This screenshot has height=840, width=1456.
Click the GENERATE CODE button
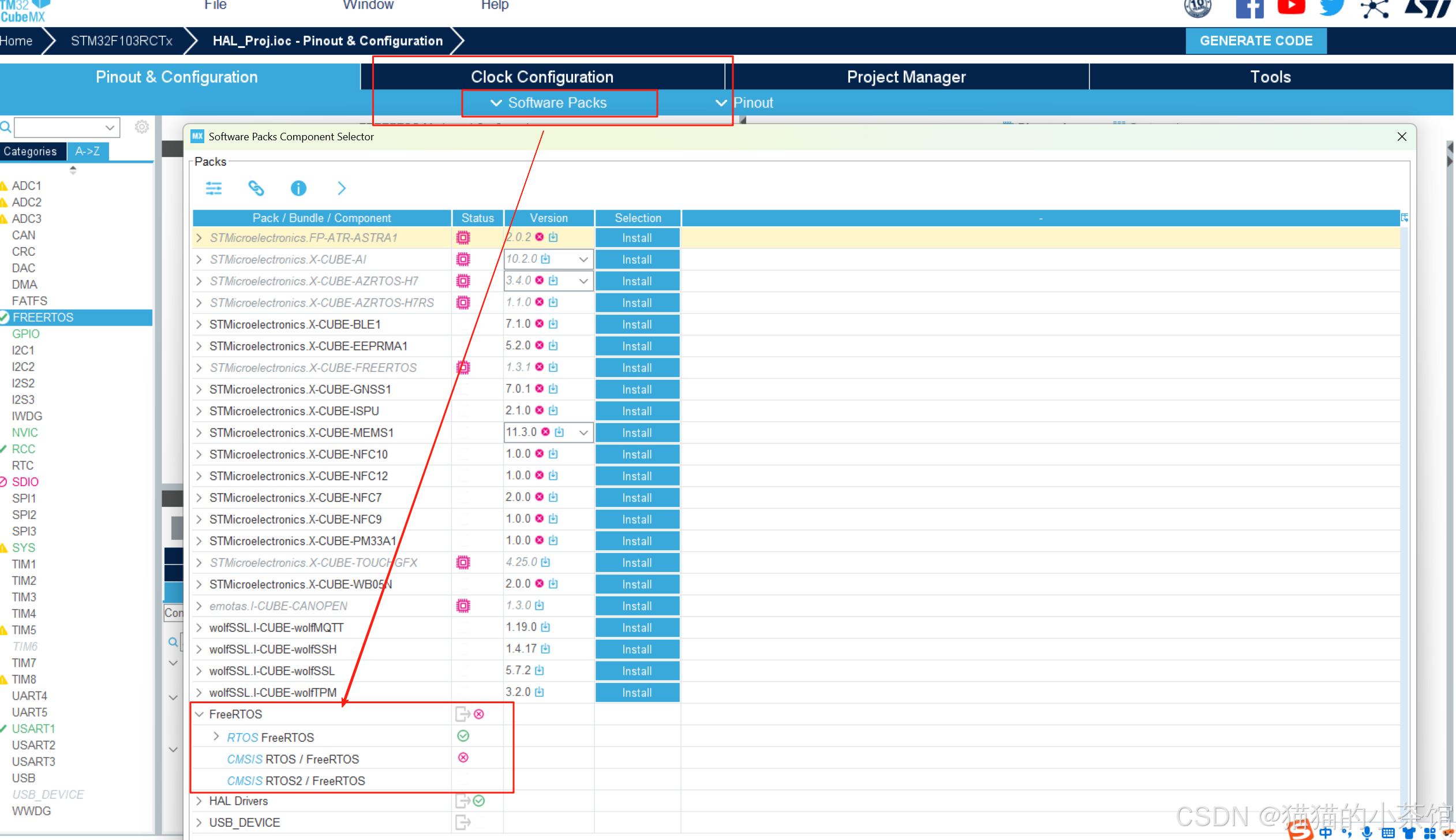pos(1256,40)
